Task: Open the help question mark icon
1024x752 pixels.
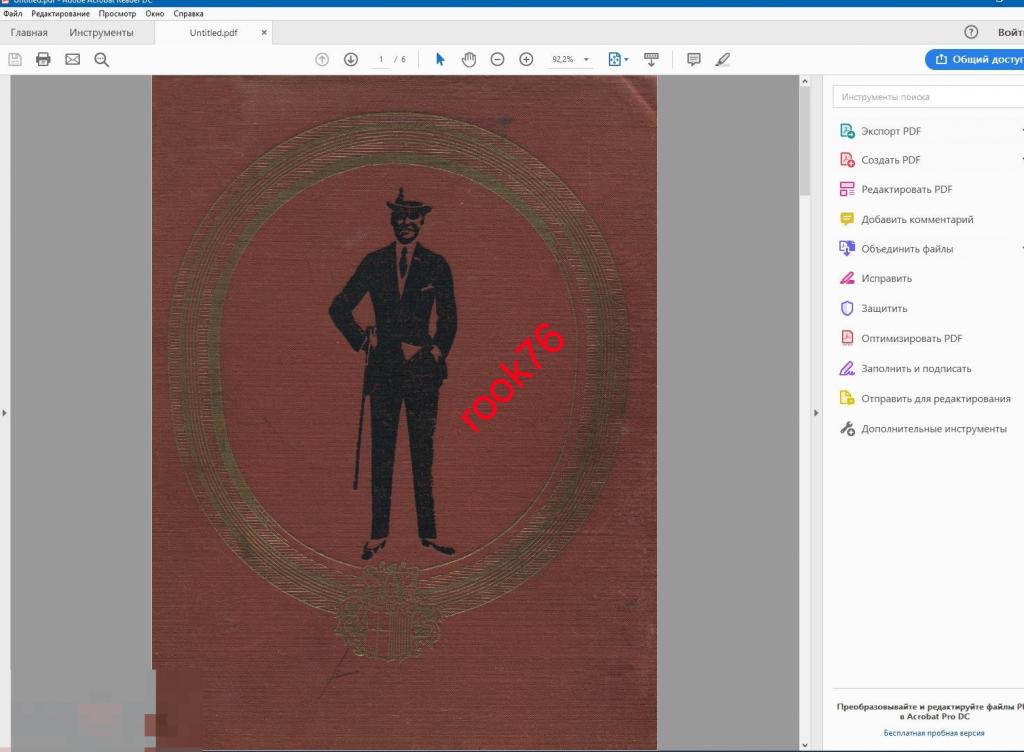Action: click(x=971, y=32)
